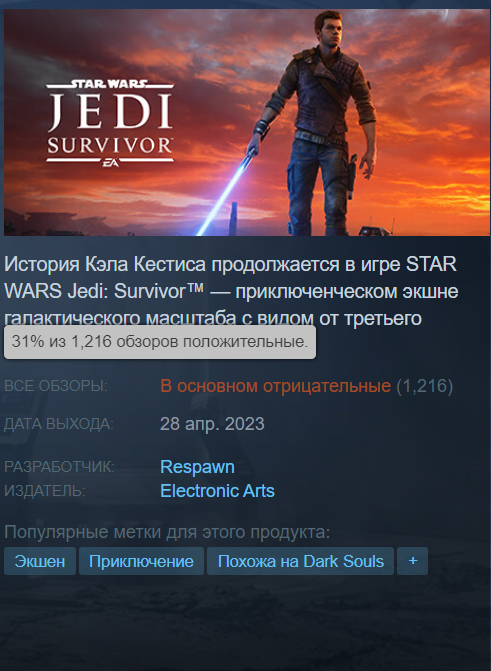Open the Electronic Arts publisher link
This screenshot has height=671, width=491.
217,490
